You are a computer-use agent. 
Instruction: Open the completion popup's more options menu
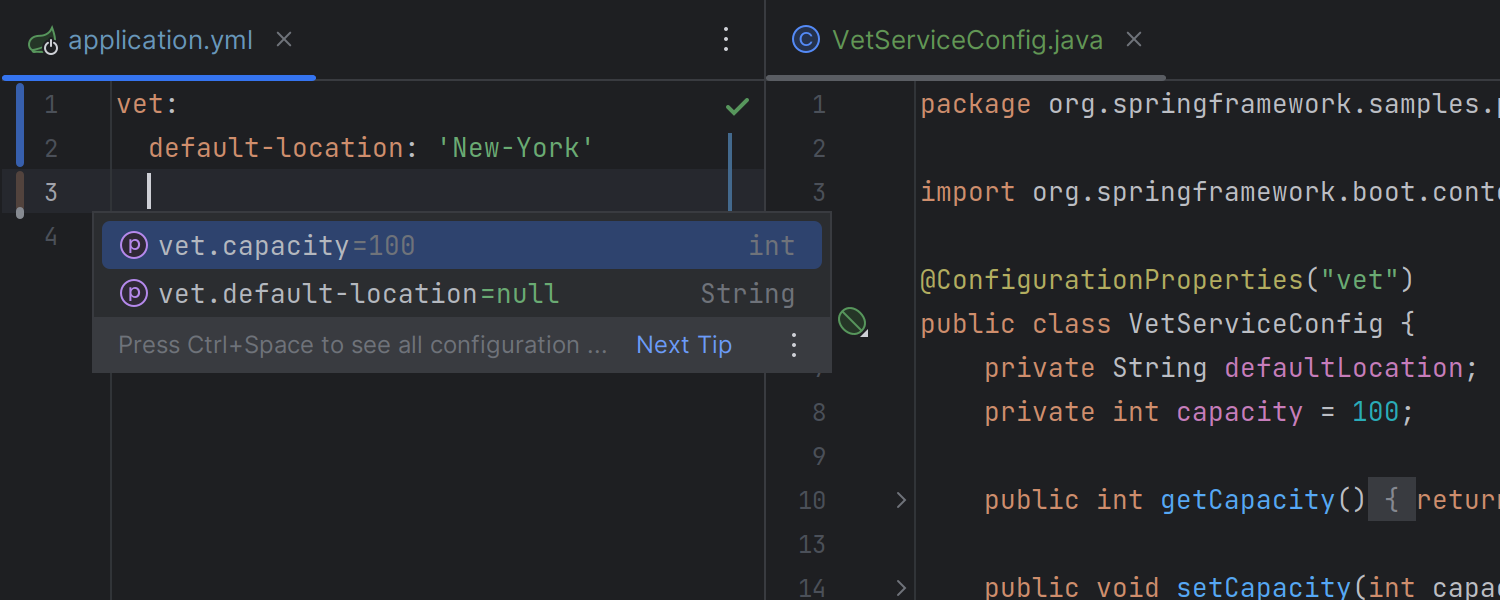pos(794,345)
